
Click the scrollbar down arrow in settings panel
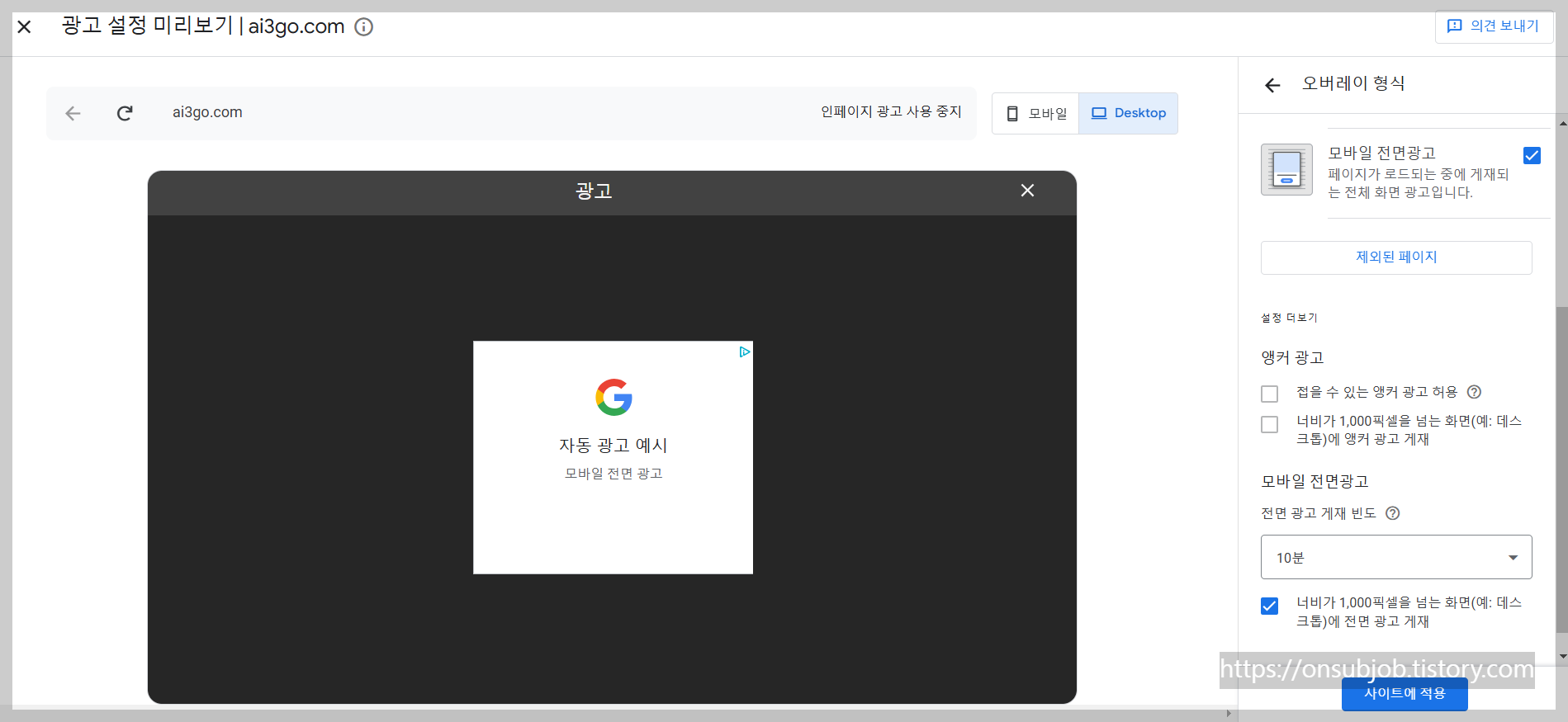click(x=1562, y=657)
